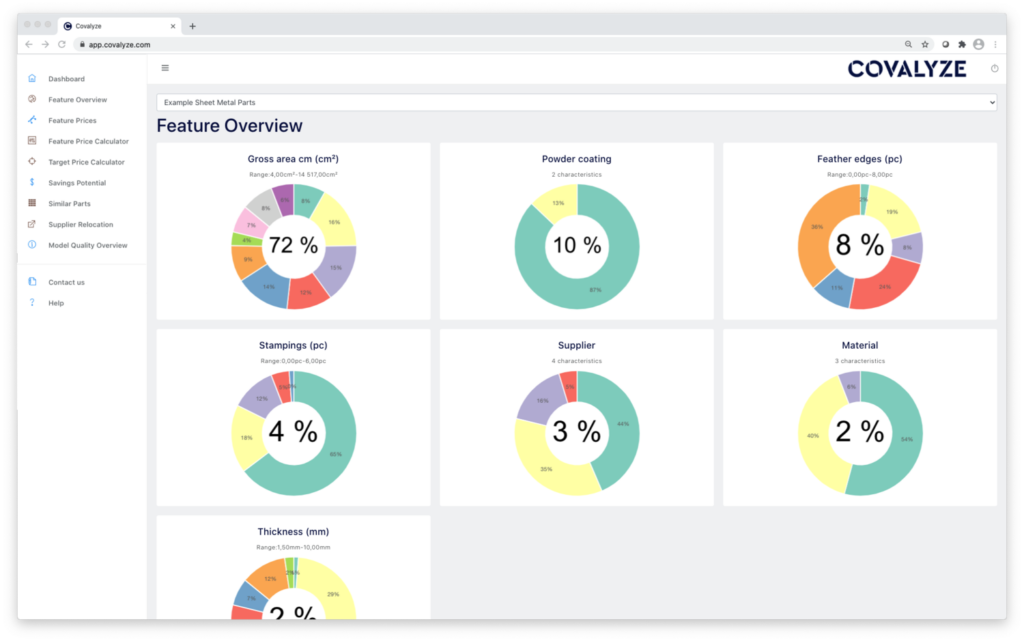The image size is (1024, 641).
Task: Open Feature Price Calculator via its icon
Action: pos(32,141)
